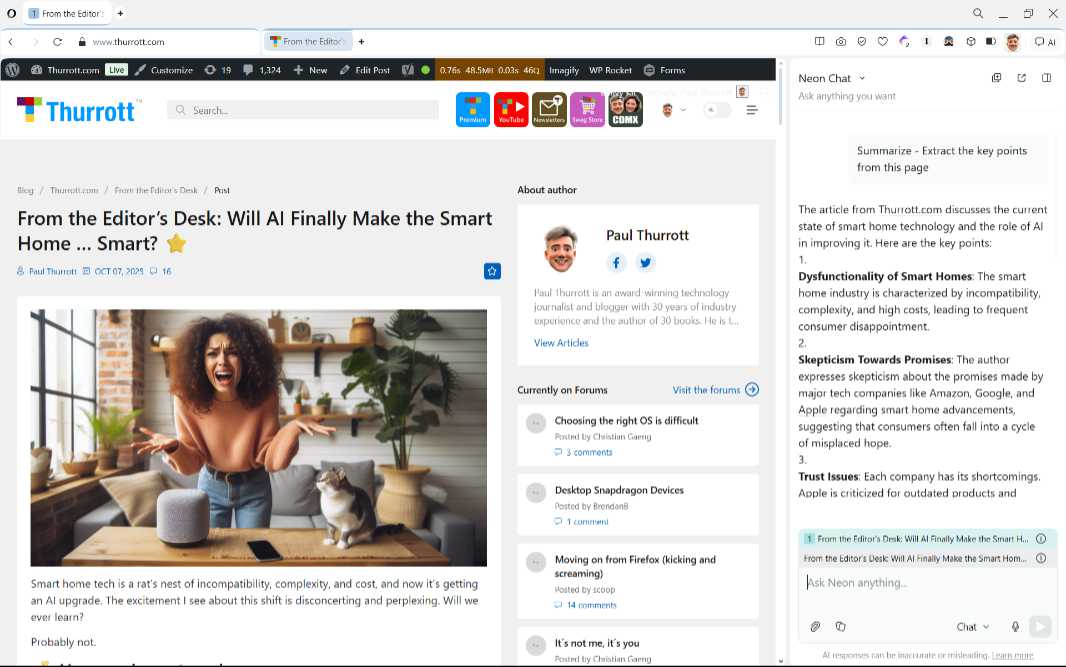
Task: Open the article hero image
Action: [258, 438]
